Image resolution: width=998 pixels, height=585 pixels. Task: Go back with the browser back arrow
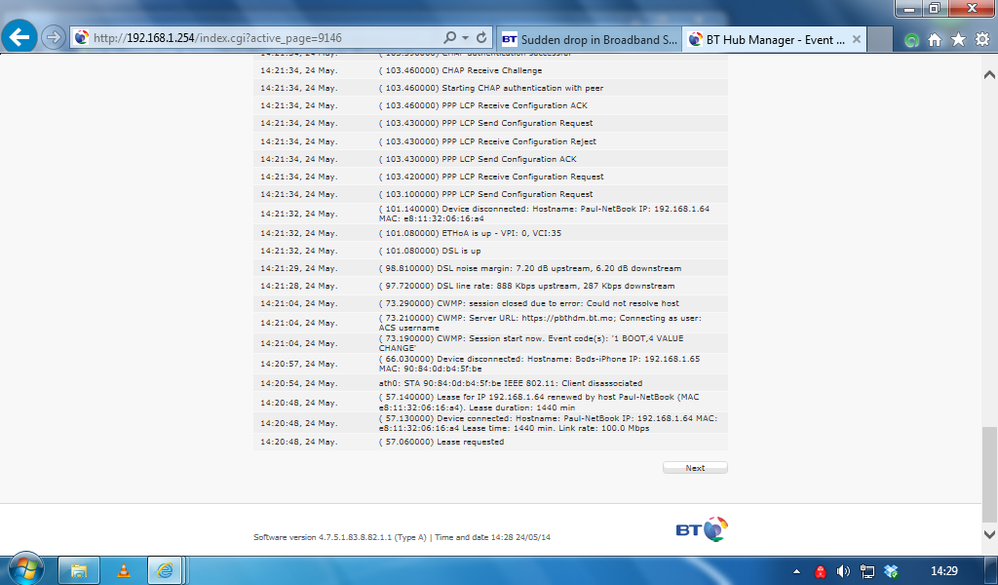pos(19,38)
